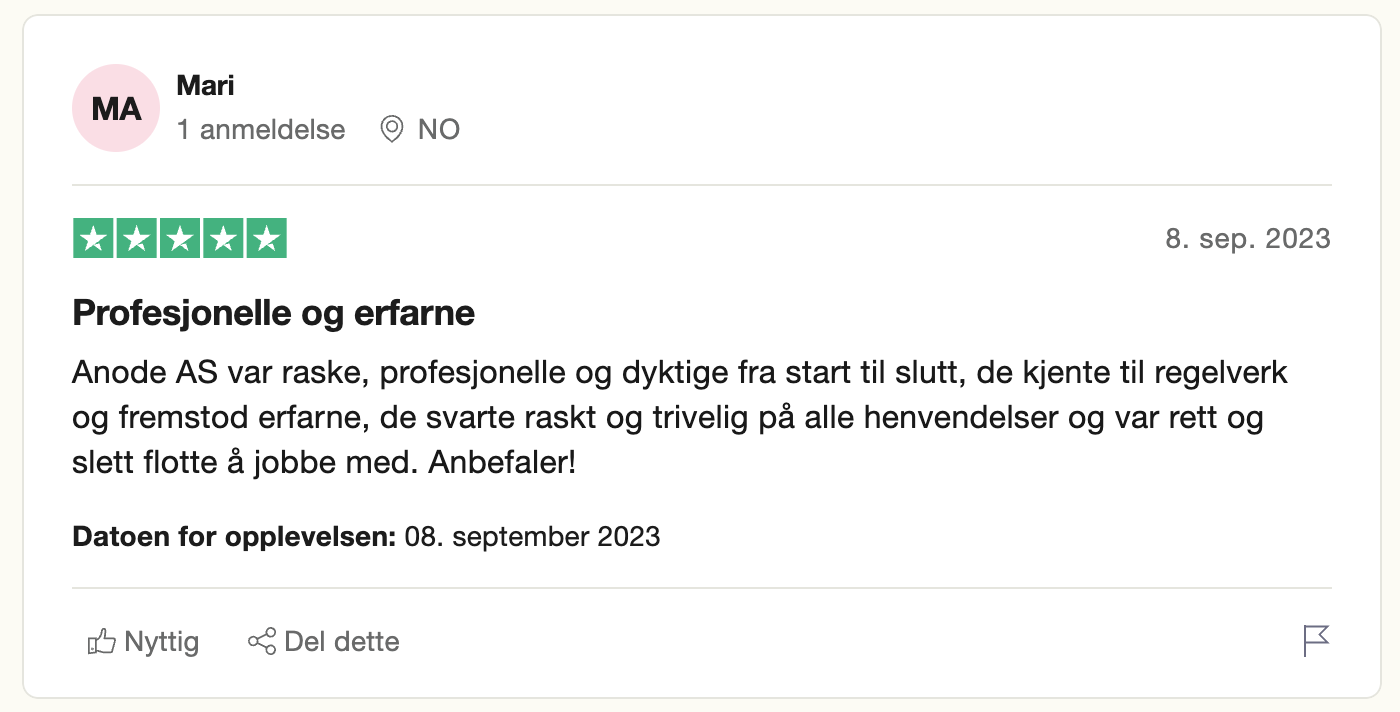Click the review date '8. sep. 2023'
The image size is (1400, 712).
[x=1248, y=239]
